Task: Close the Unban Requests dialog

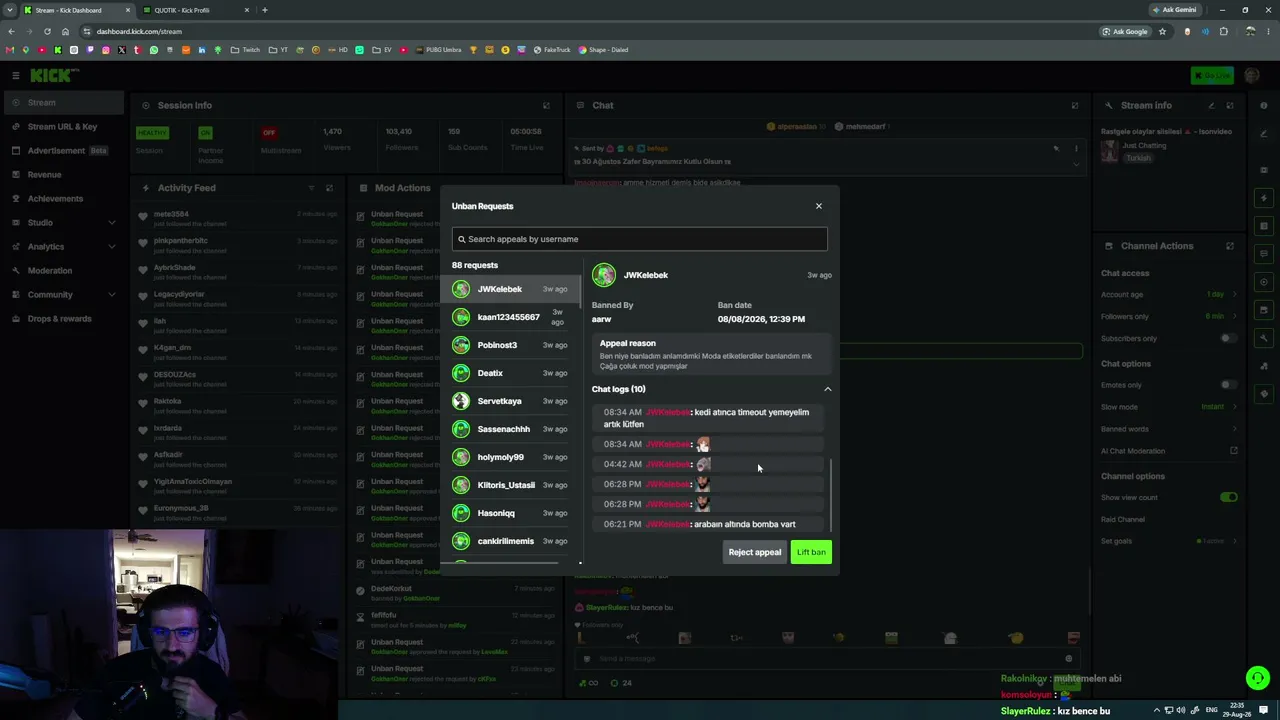Action: coord(818,206)
